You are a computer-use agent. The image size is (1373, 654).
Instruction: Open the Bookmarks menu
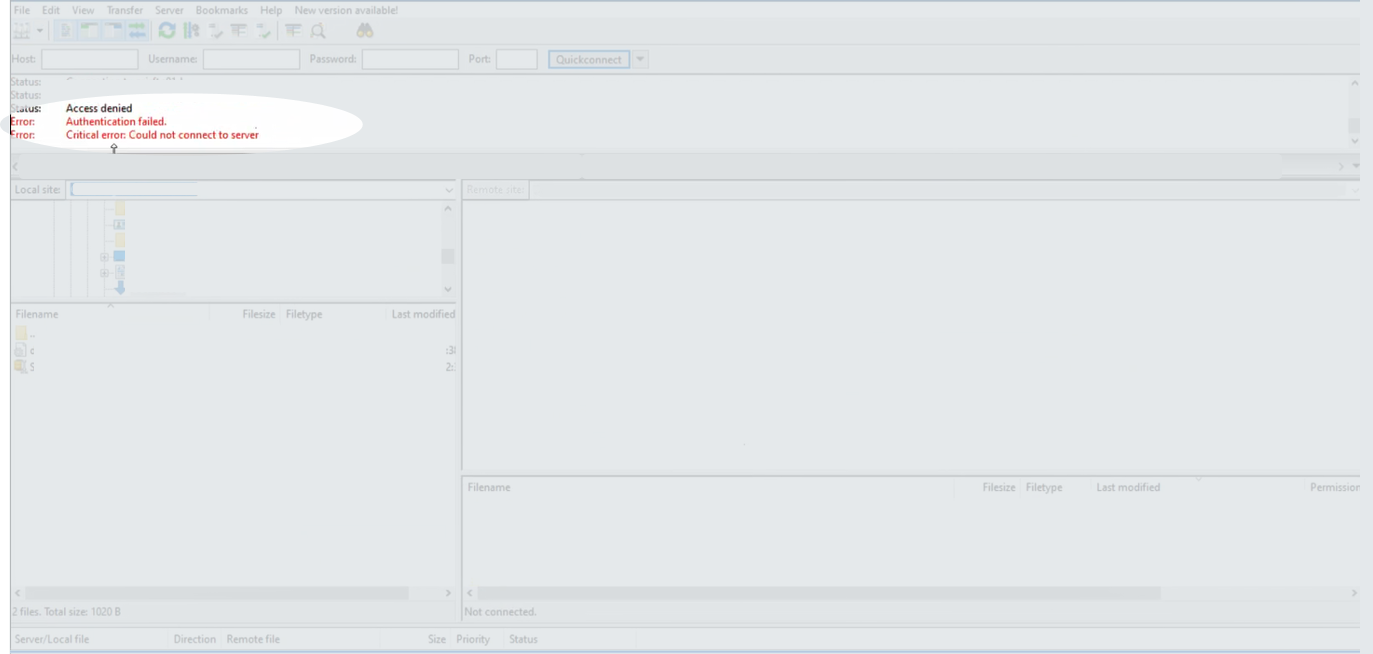point(221,10)
